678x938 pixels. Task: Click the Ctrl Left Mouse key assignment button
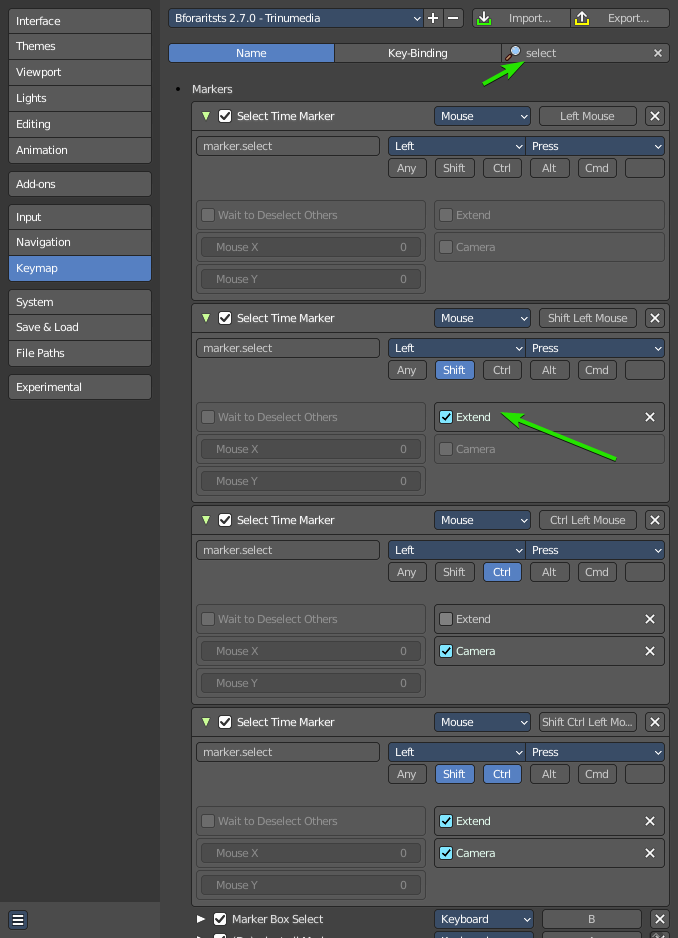click(588, 520)
